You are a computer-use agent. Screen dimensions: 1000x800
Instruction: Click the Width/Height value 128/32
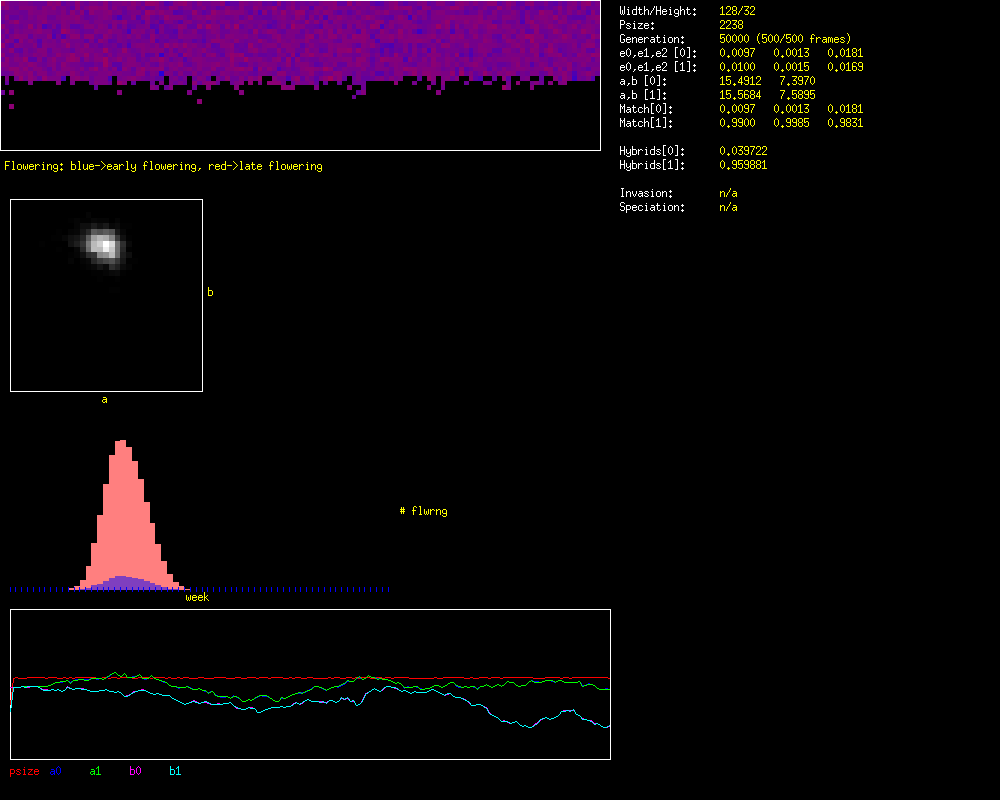[x=737, y=11]
